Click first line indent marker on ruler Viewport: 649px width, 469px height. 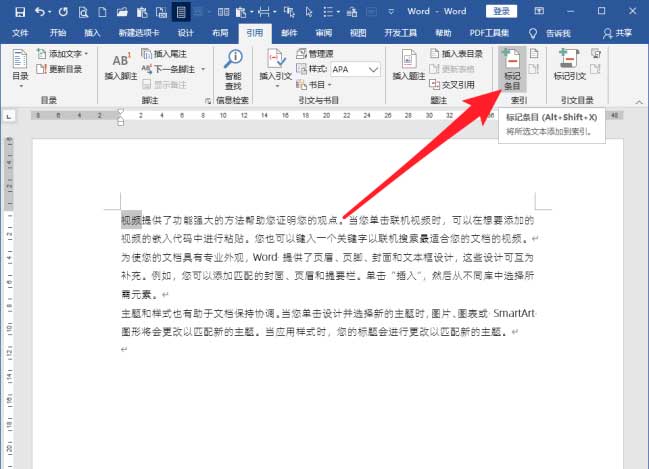pyautogui.click(x=120, y=111)
